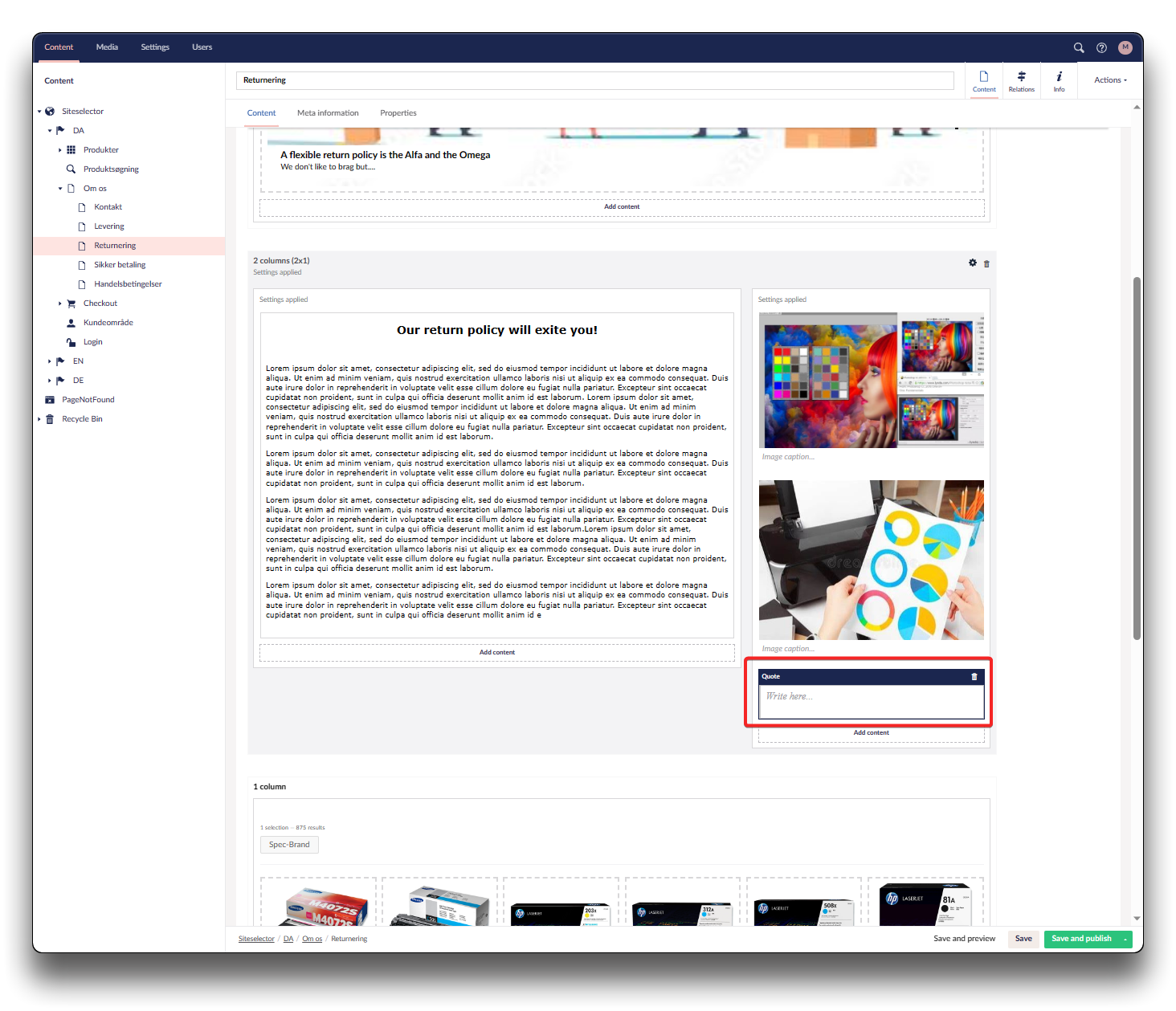Expand the Checkout tree node
This screenshot has height=1011, width=1176.
click(x=60, y=304)
